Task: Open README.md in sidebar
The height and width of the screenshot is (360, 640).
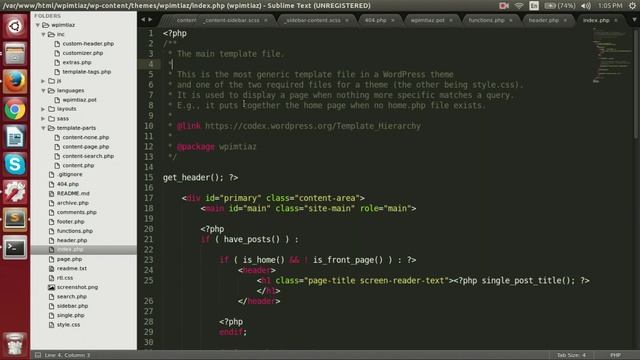Action: 73,193
